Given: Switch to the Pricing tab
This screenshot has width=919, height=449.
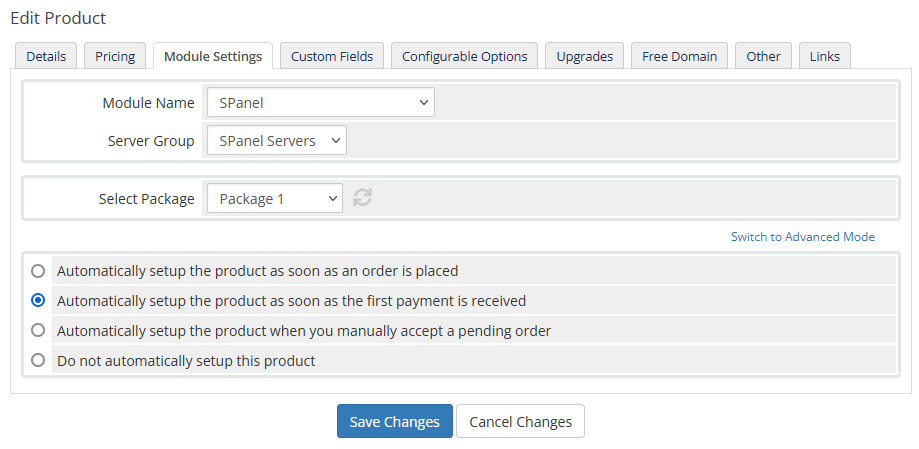Looking at the screenshot, I should [115, 56].
